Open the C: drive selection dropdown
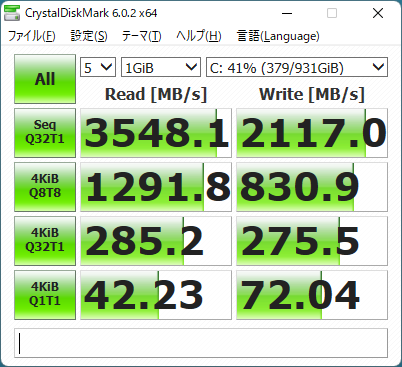 pos(297,67)
